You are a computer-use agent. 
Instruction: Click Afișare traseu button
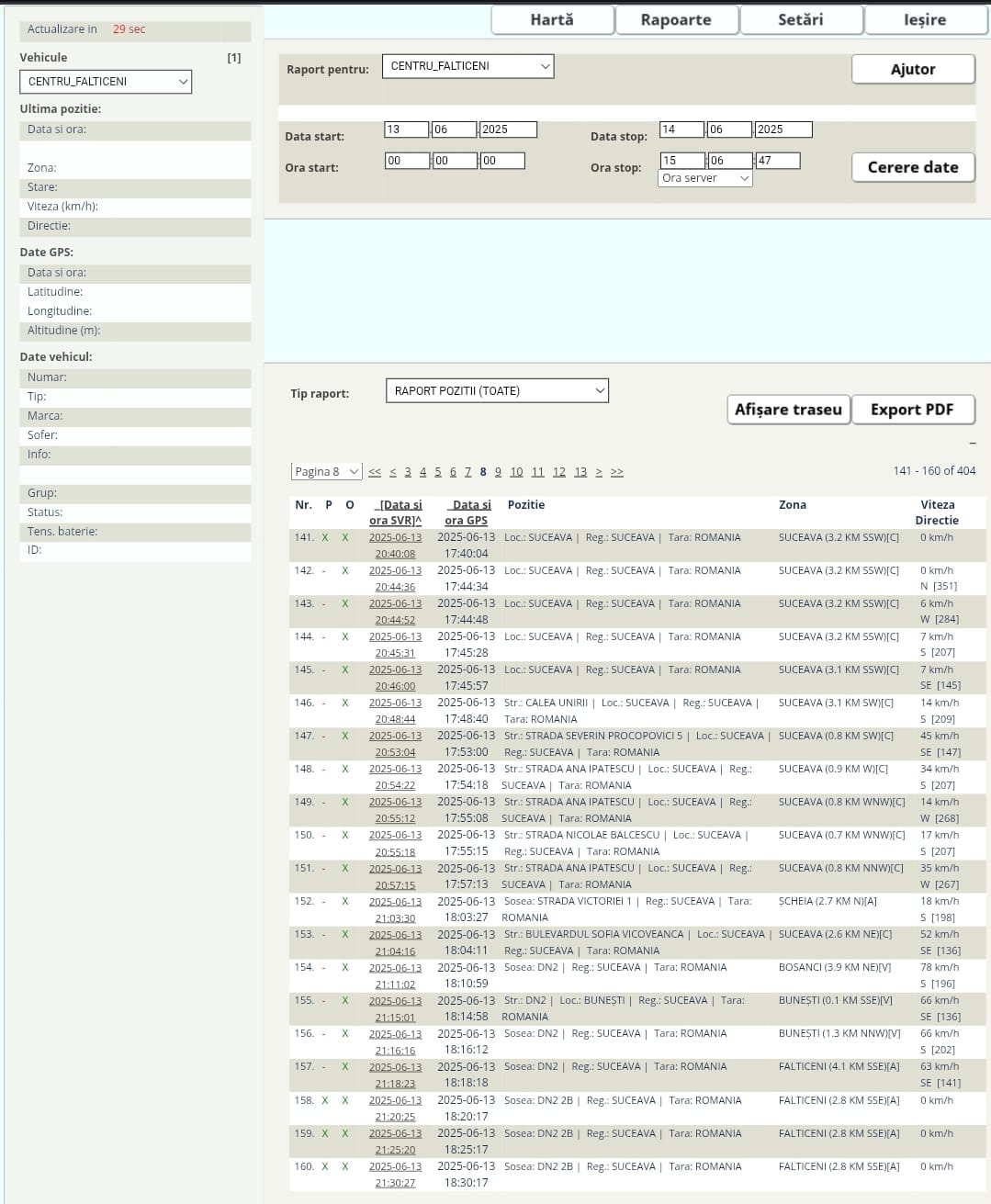[788, 410]
